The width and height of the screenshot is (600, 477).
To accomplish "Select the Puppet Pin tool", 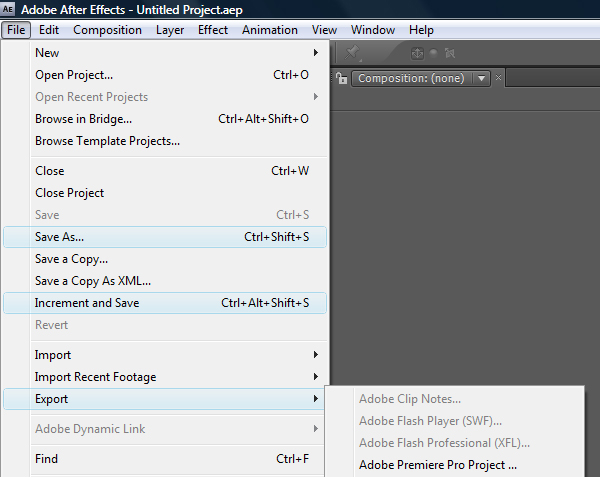I will point(352,53).
